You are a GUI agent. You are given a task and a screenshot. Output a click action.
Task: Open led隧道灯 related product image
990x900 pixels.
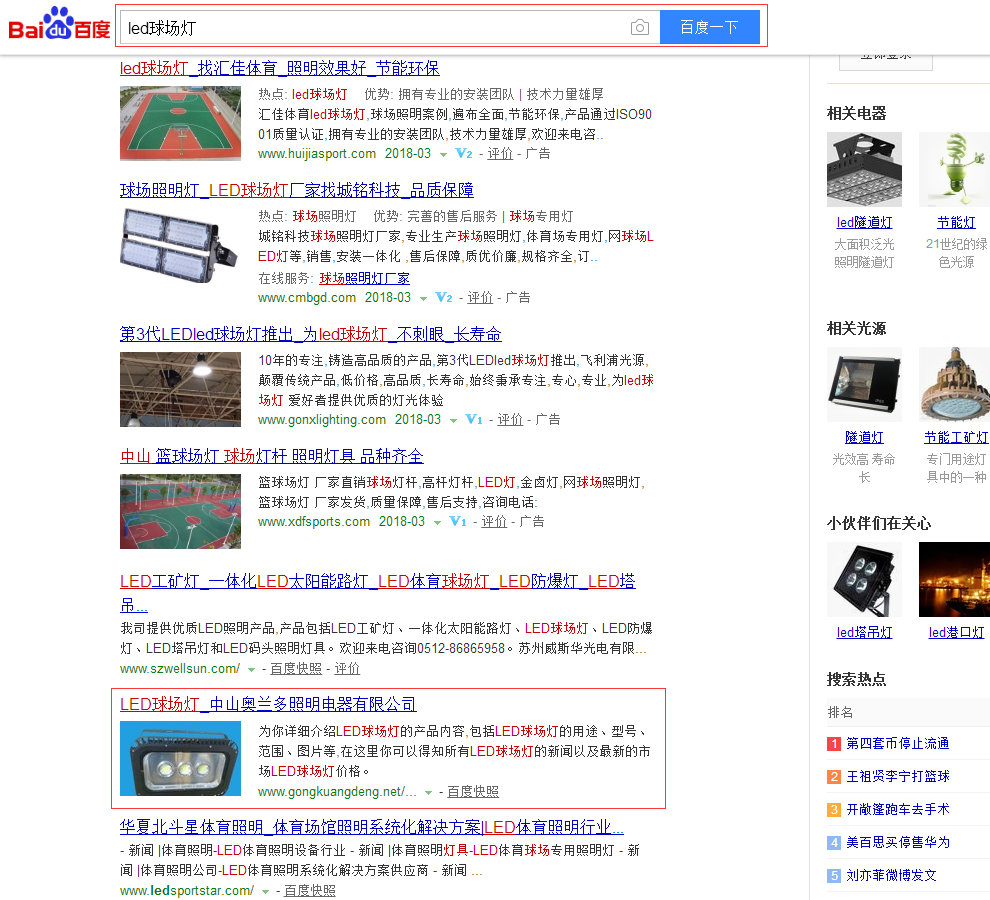click(864, 169)
